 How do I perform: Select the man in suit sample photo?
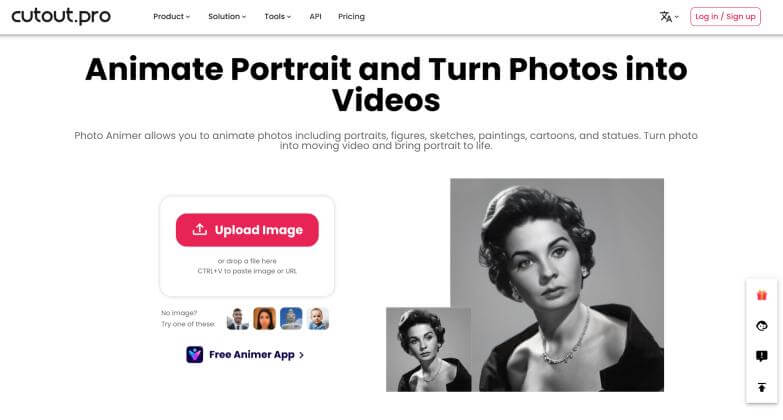coord(237,318)
